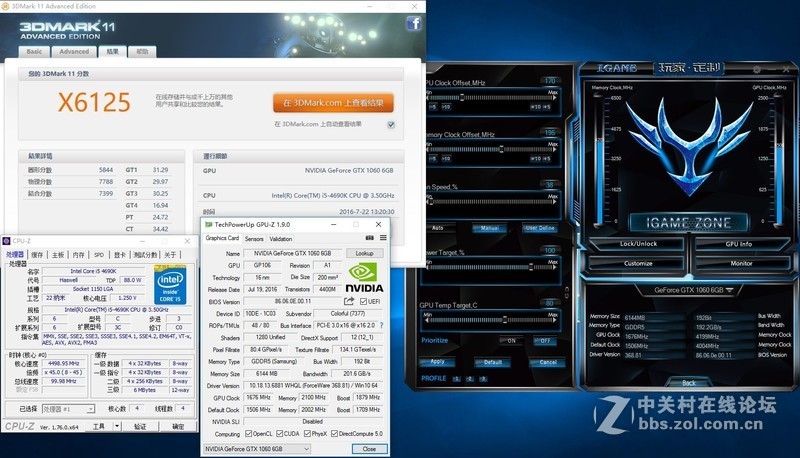This screenshot has height=458, width=800.
Task: Open the 内存 tab in CPU-Z
Action: (x=79, y=255)
